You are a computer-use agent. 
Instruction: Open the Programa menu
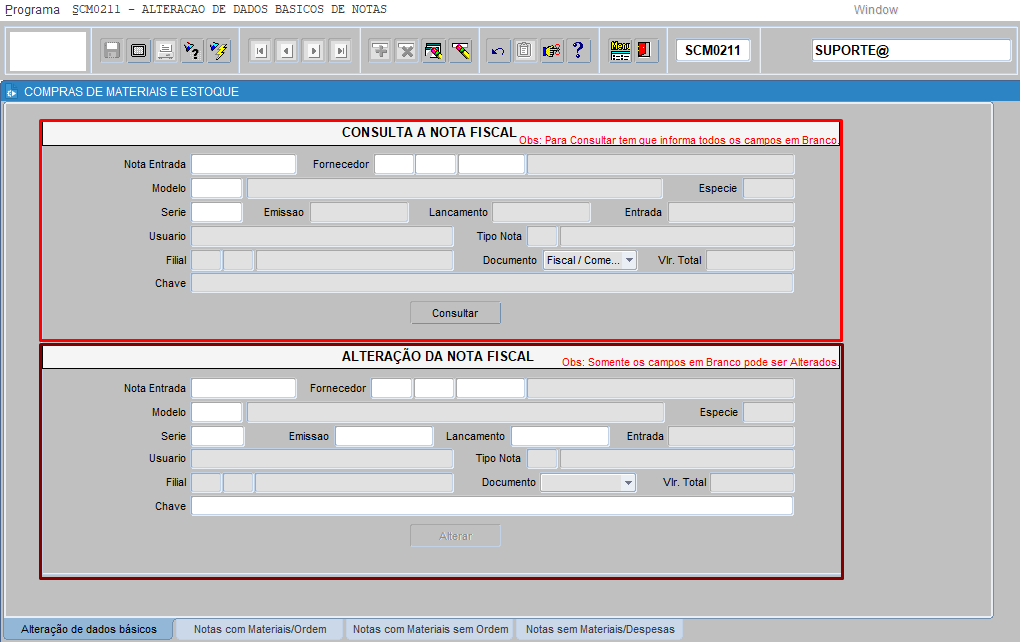tap(33, 10)
